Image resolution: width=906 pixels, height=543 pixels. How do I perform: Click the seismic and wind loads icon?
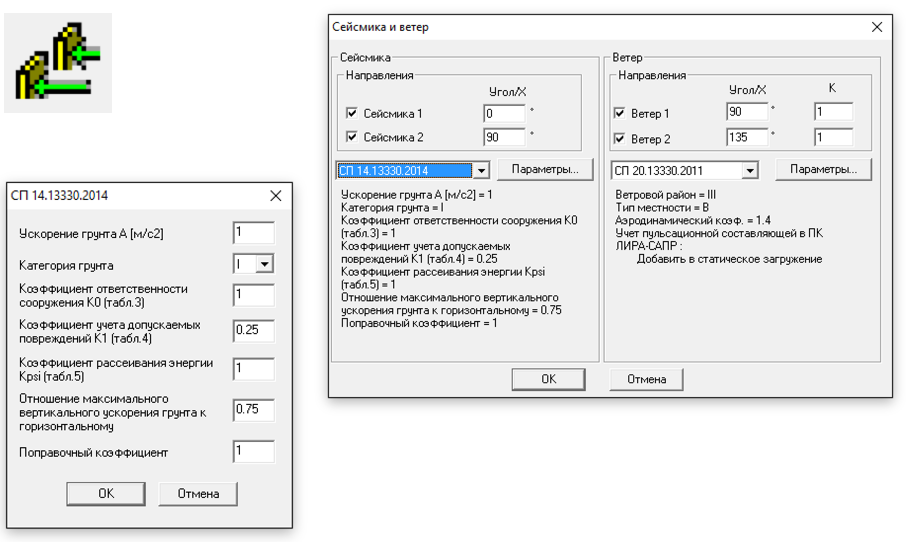[x=57, y=63]
